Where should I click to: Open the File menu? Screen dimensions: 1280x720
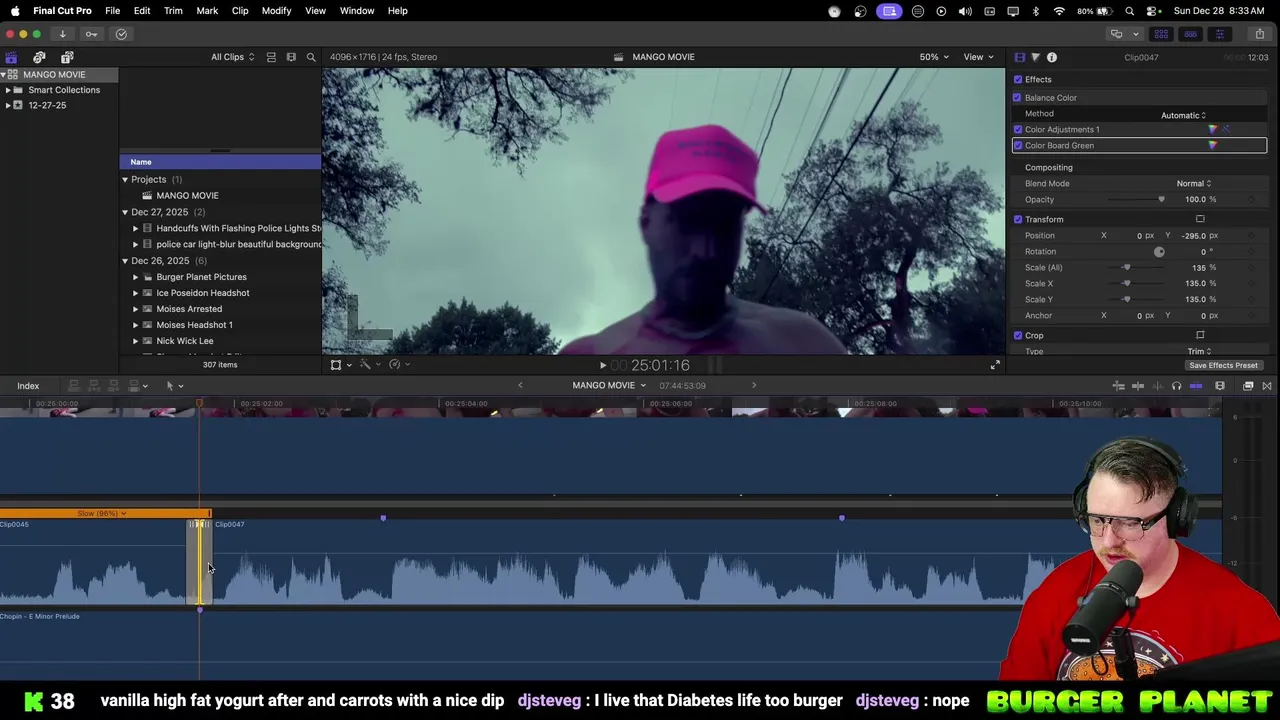(x=112, y=11)
